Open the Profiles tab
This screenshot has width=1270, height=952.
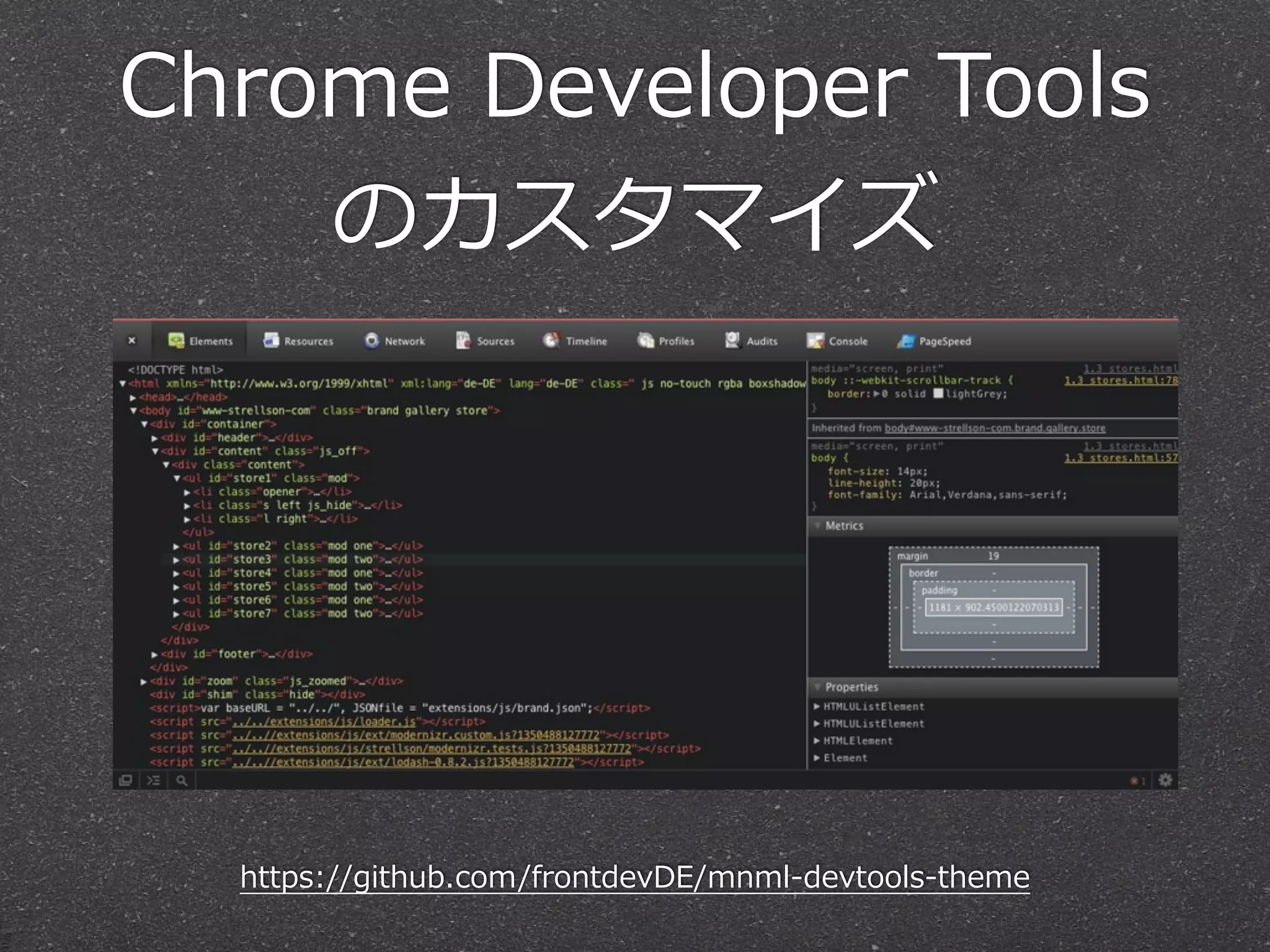[666, 341]
